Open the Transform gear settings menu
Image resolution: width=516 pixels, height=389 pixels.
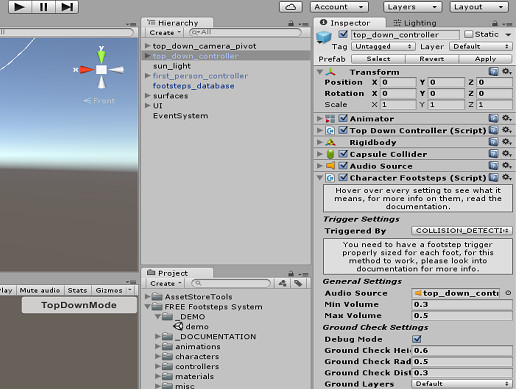[x=507, y=71]
